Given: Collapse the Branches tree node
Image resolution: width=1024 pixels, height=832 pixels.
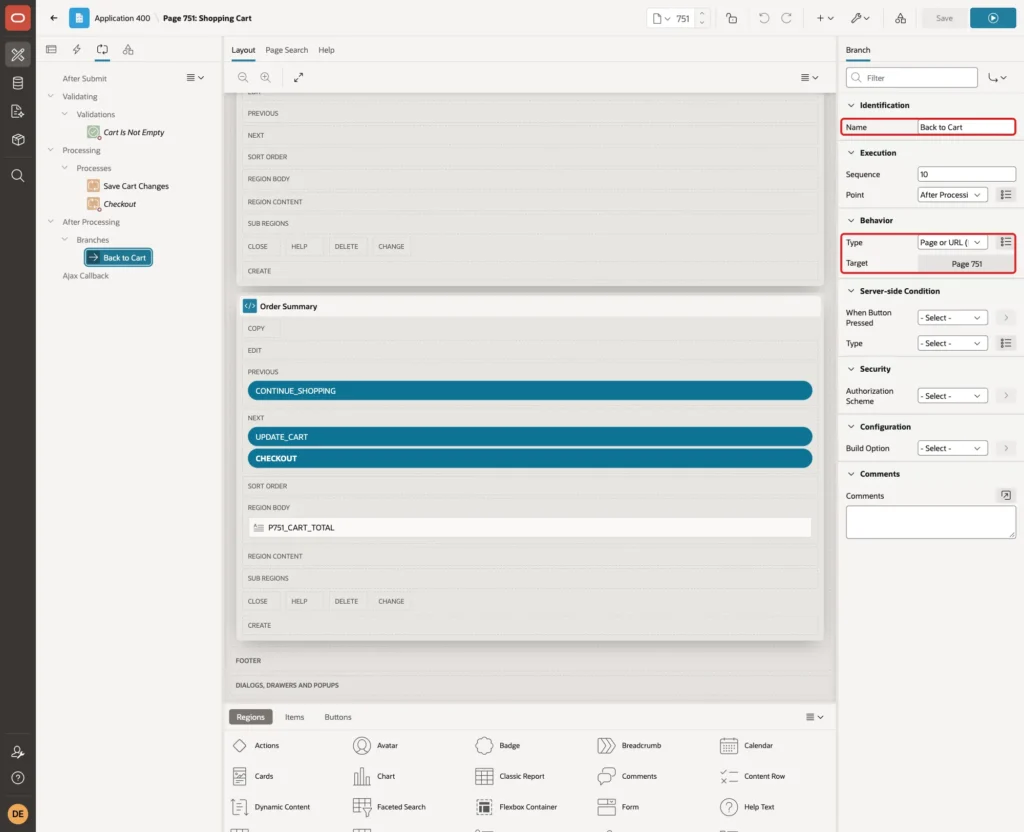Looking at the screenshot, I should click(x=65, y=240).
